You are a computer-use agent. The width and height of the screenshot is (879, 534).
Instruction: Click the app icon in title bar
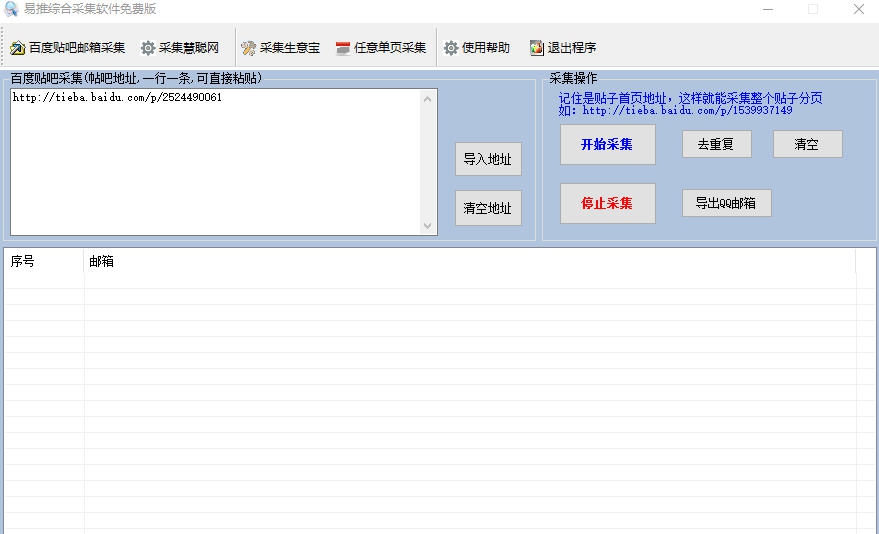tap(11, 9)
